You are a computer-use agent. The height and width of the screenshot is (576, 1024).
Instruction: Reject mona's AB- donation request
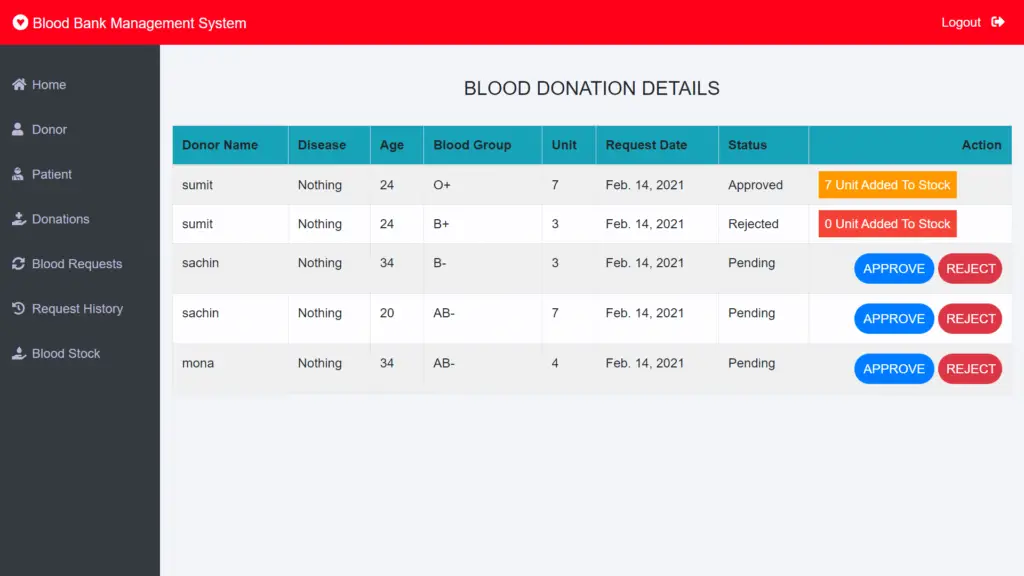[969, 368]
